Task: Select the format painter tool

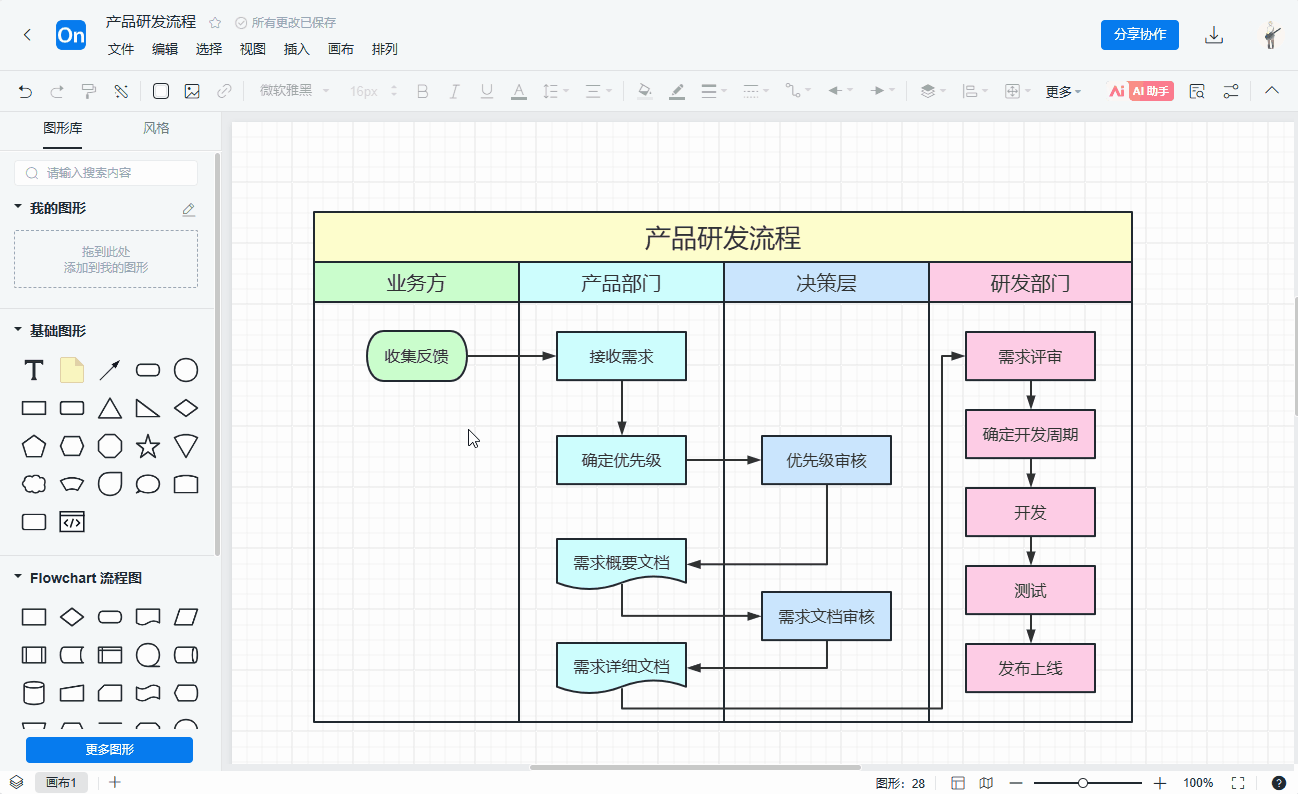Action: coord(89,91)
